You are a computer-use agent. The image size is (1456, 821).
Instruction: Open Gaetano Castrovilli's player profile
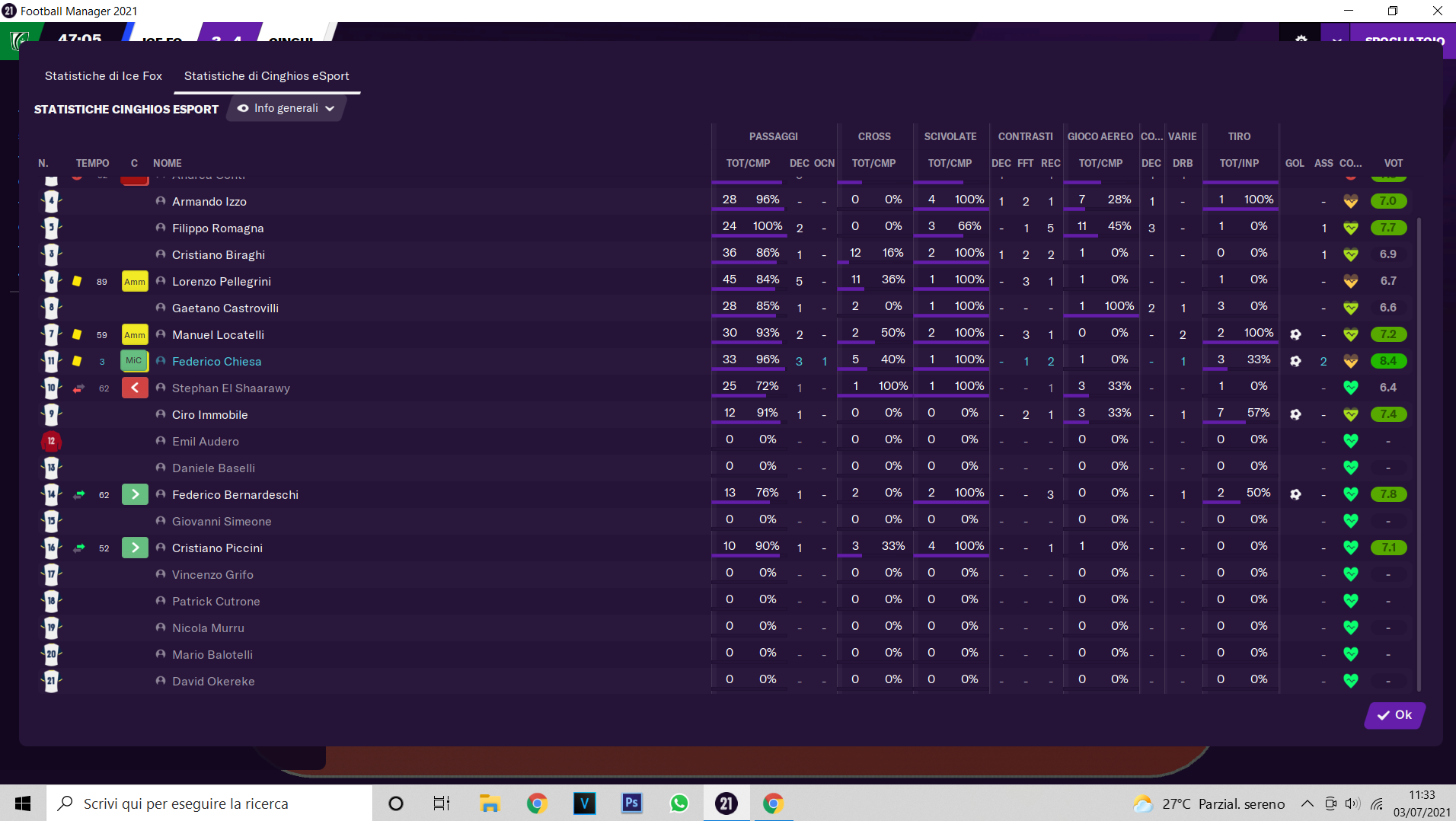(x=225, y=308)
